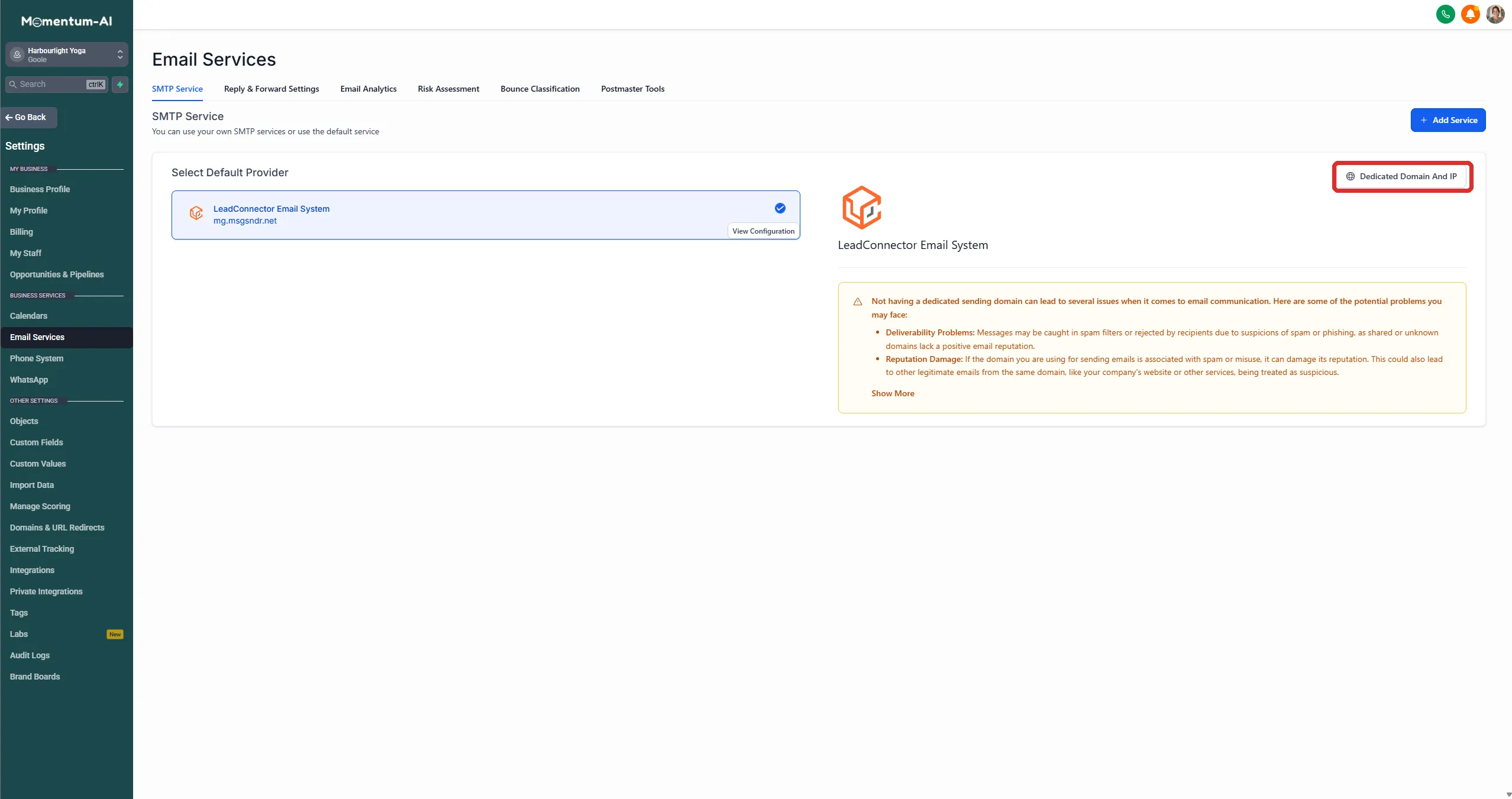Switch to the Risk Assessment tab

tap(448, 89)
